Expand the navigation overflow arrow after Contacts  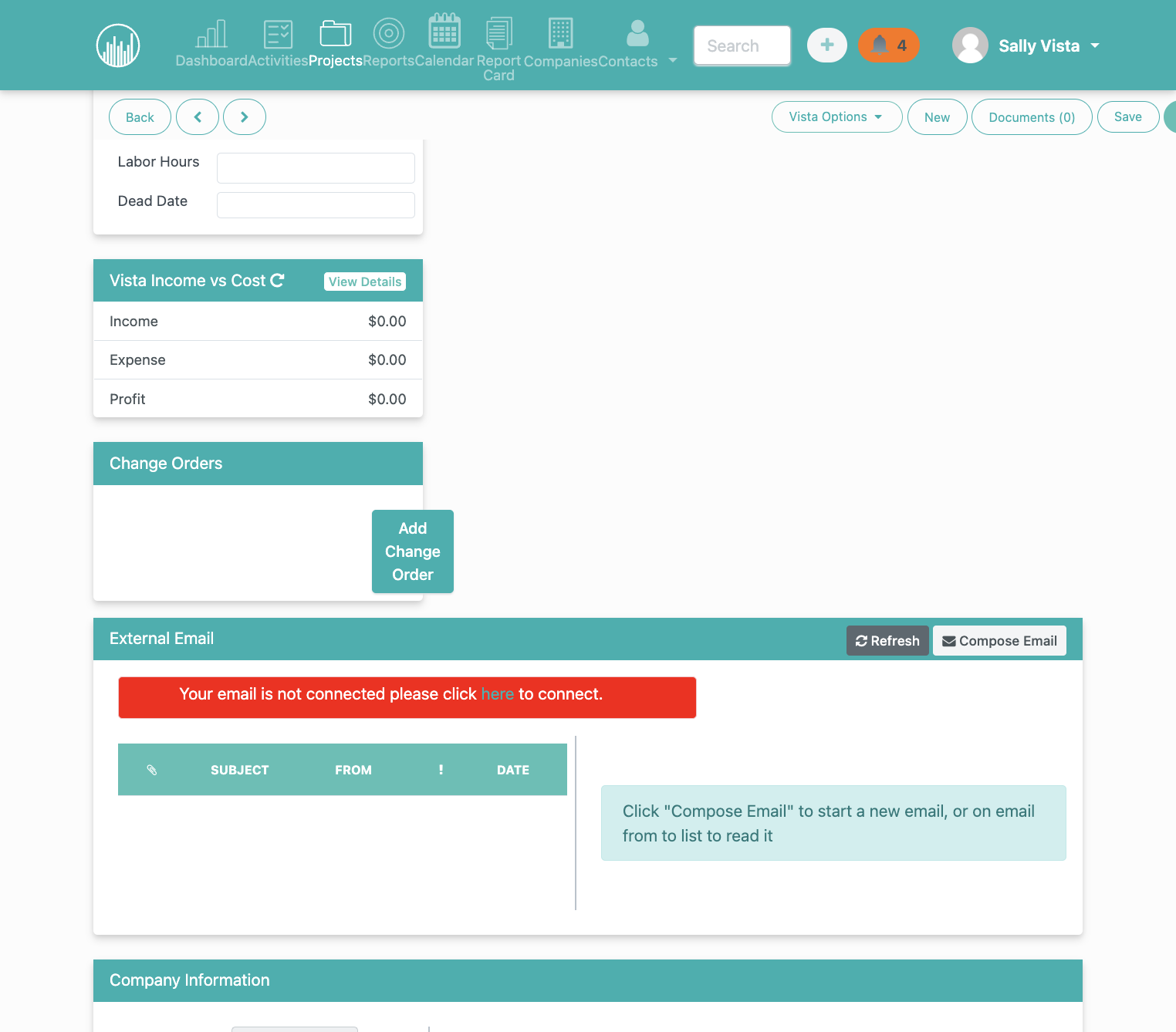point(673,60)
